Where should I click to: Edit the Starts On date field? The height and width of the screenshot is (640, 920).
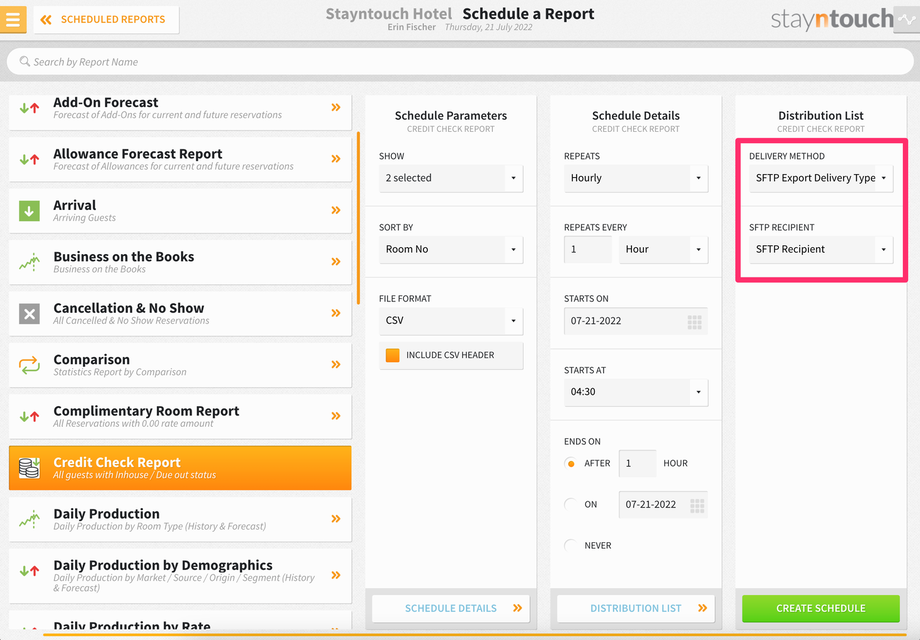pyautogui.click(x=636, y=321)
